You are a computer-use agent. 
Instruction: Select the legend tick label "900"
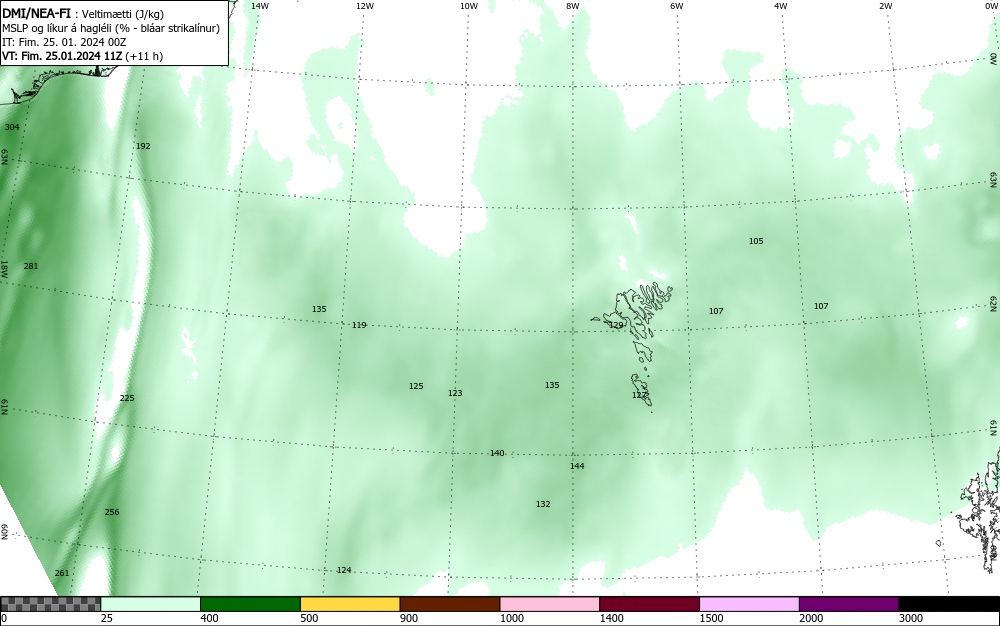click(409, 618)
